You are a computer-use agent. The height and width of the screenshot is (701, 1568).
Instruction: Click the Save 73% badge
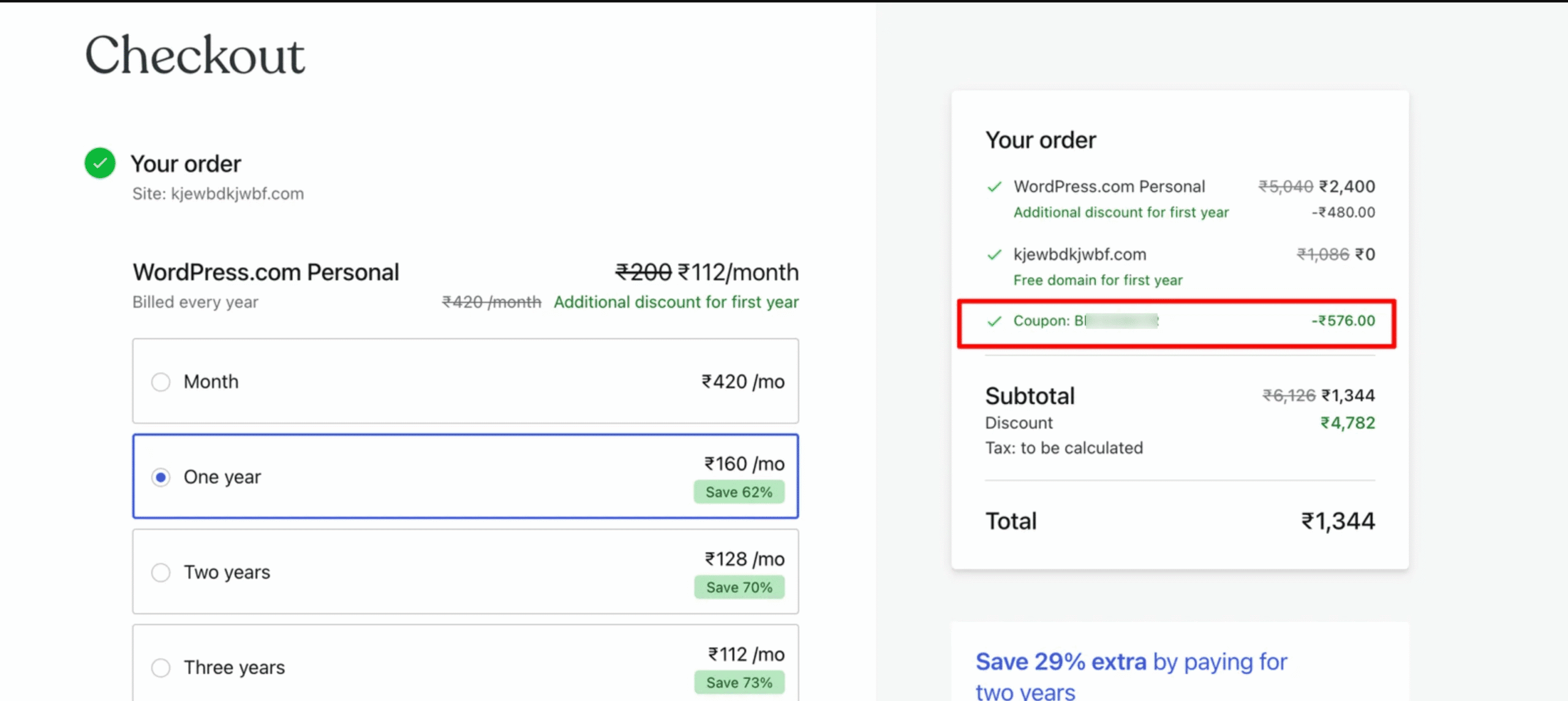(x=739, y=683)
